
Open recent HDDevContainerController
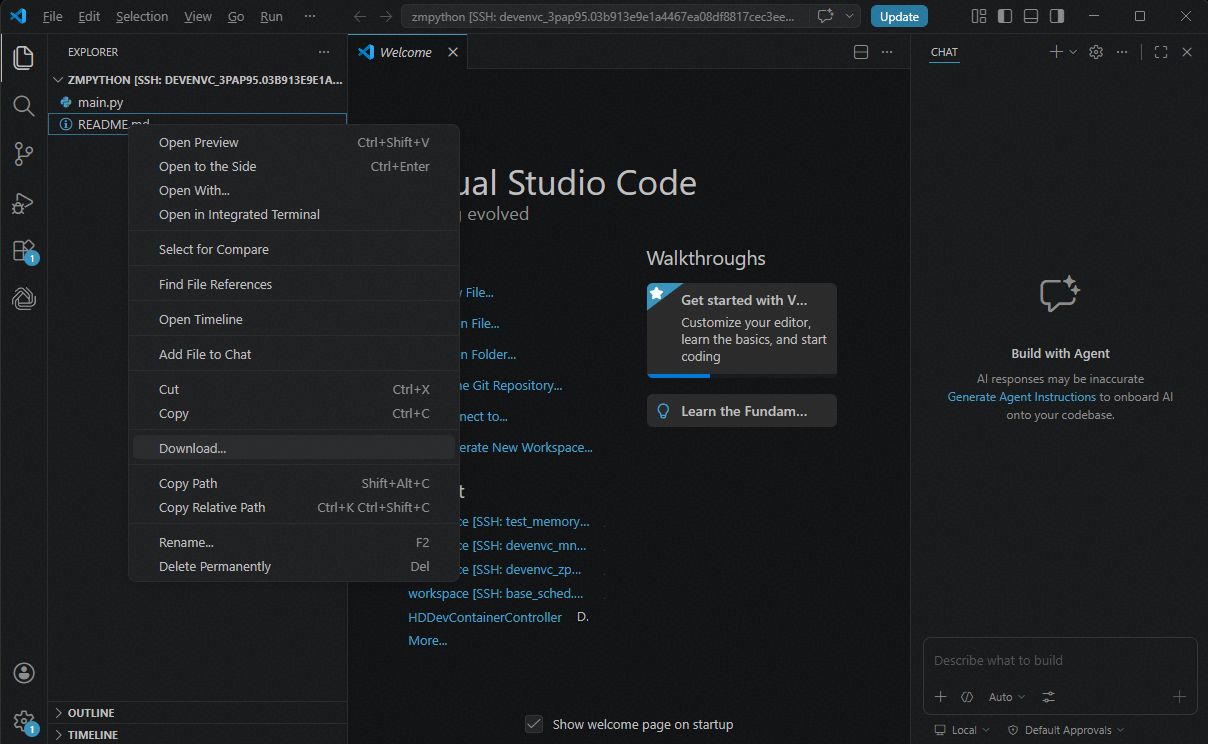coord(485,617)
